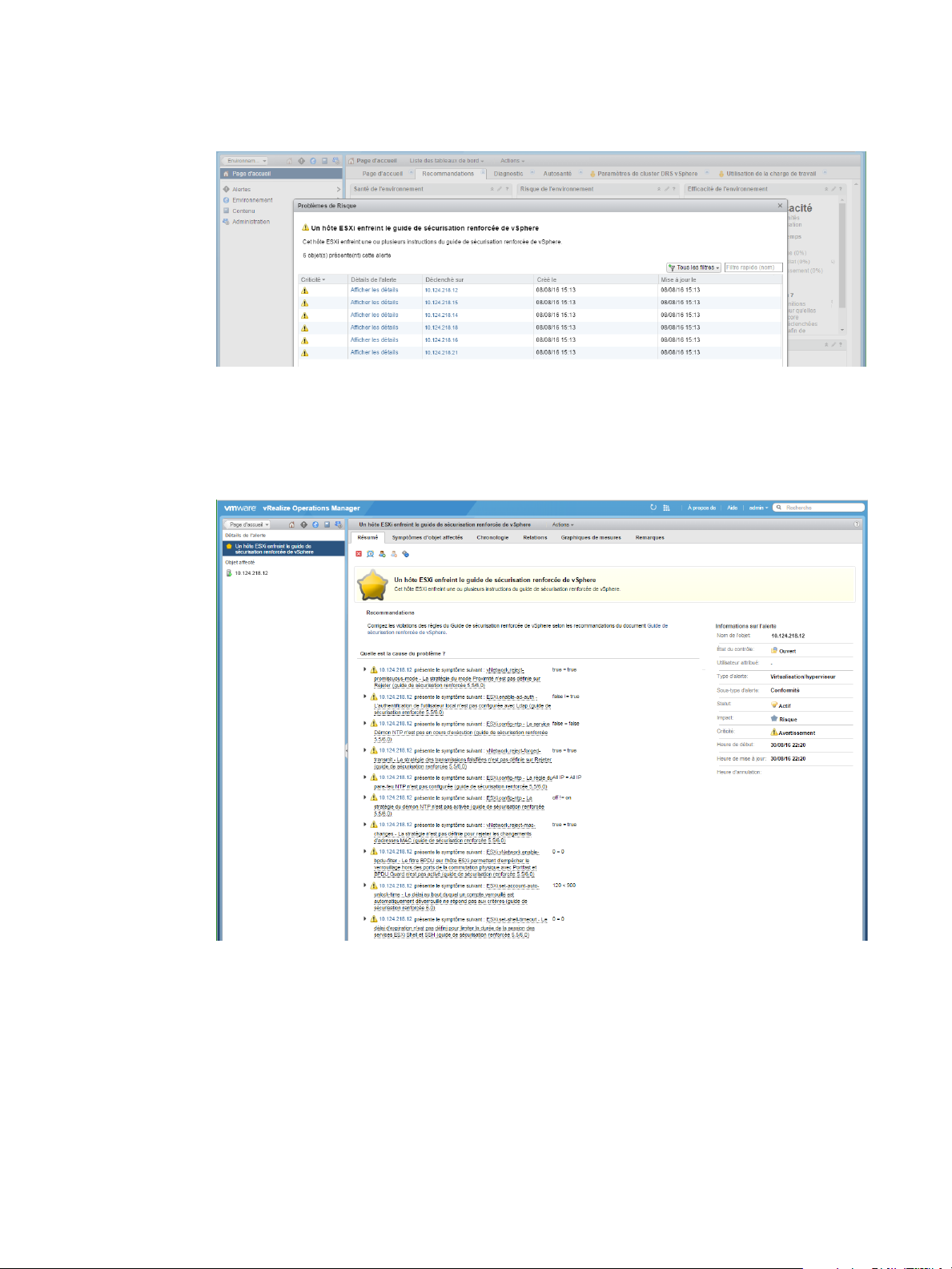Select the highlighted alert entry in Détails de l'alerte

pyautogui.click(x=283, y=548)
